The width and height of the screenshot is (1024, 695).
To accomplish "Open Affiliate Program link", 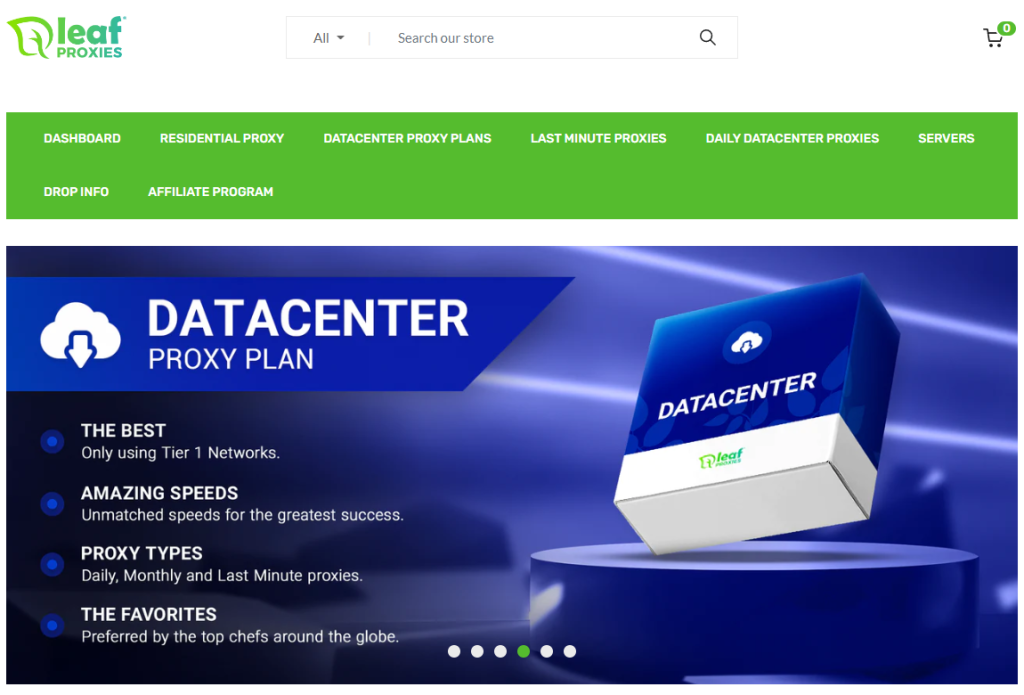I will click(x=210, y=192).
